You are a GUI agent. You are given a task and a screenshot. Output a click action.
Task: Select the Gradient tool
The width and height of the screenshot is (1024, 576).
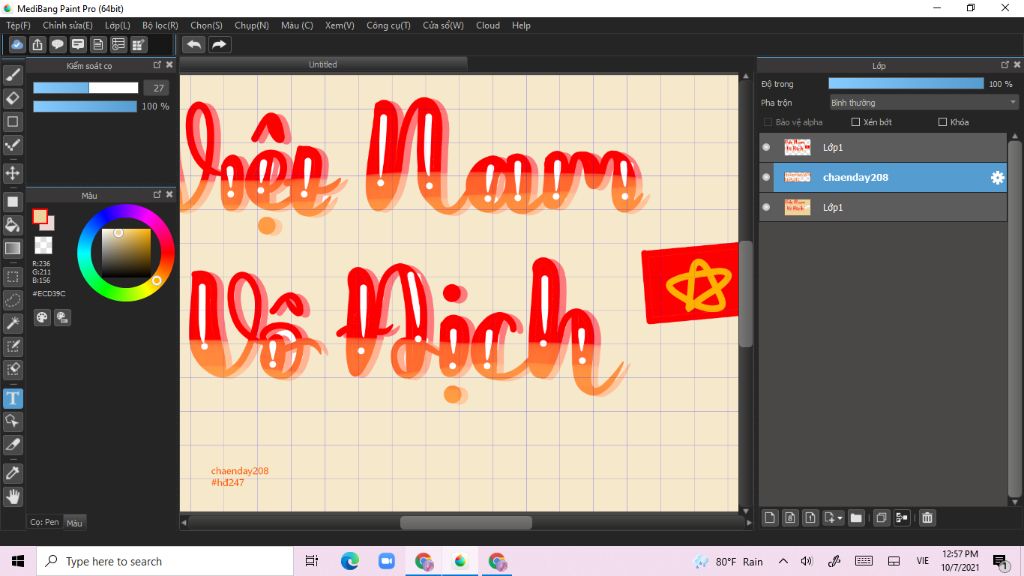pyautogui.click(x=12, y=248)
